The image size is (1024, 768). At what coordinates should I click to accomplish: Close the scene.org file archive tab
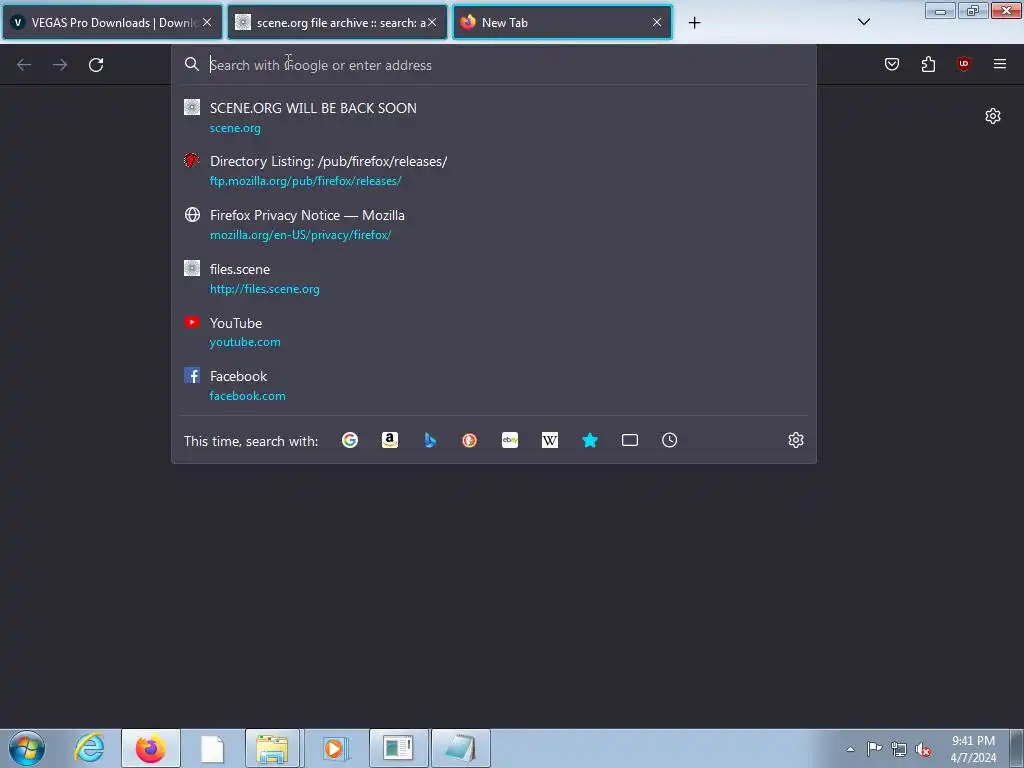point(432,22)
